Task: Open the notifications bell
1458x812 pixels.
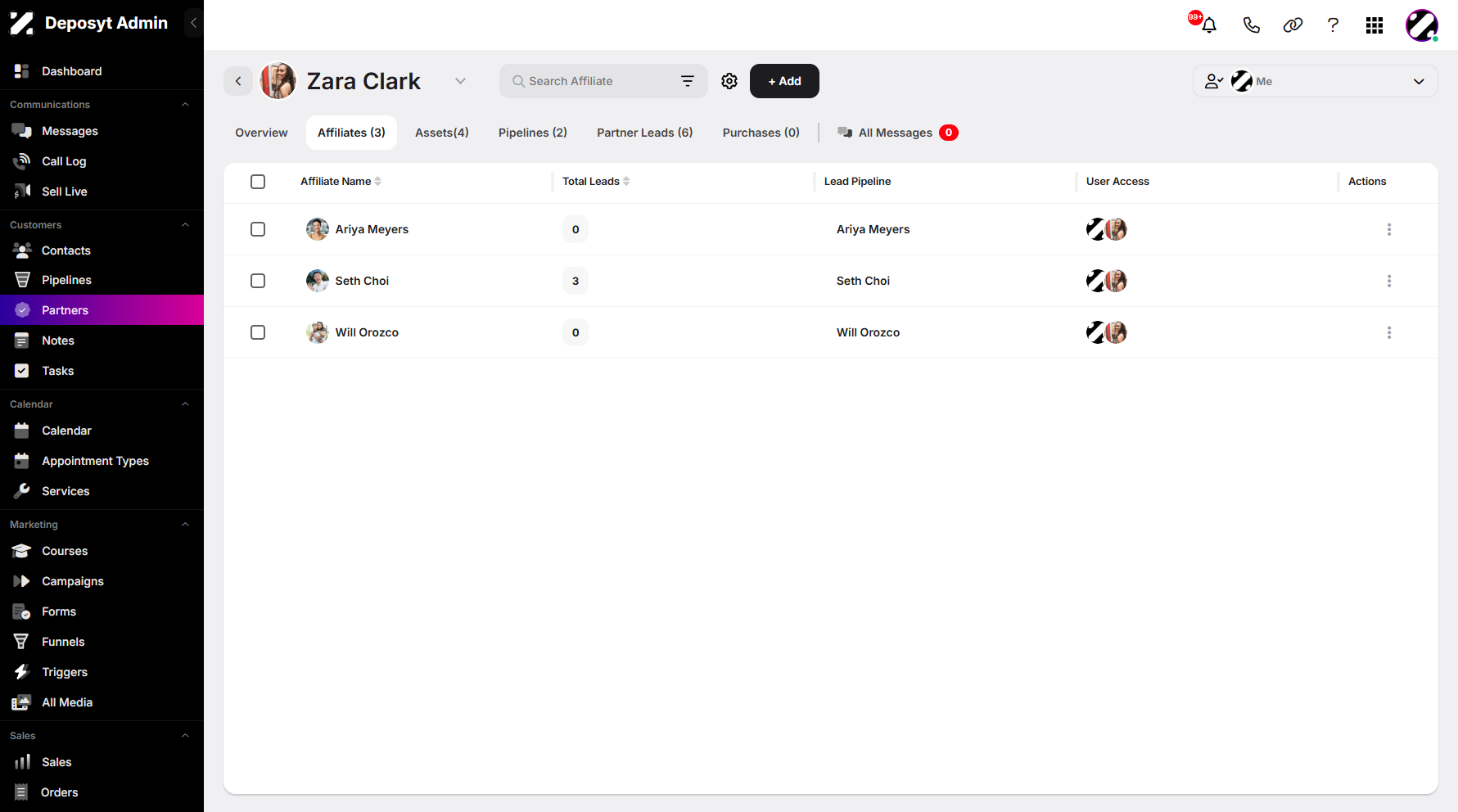Action: (1208, 25)
